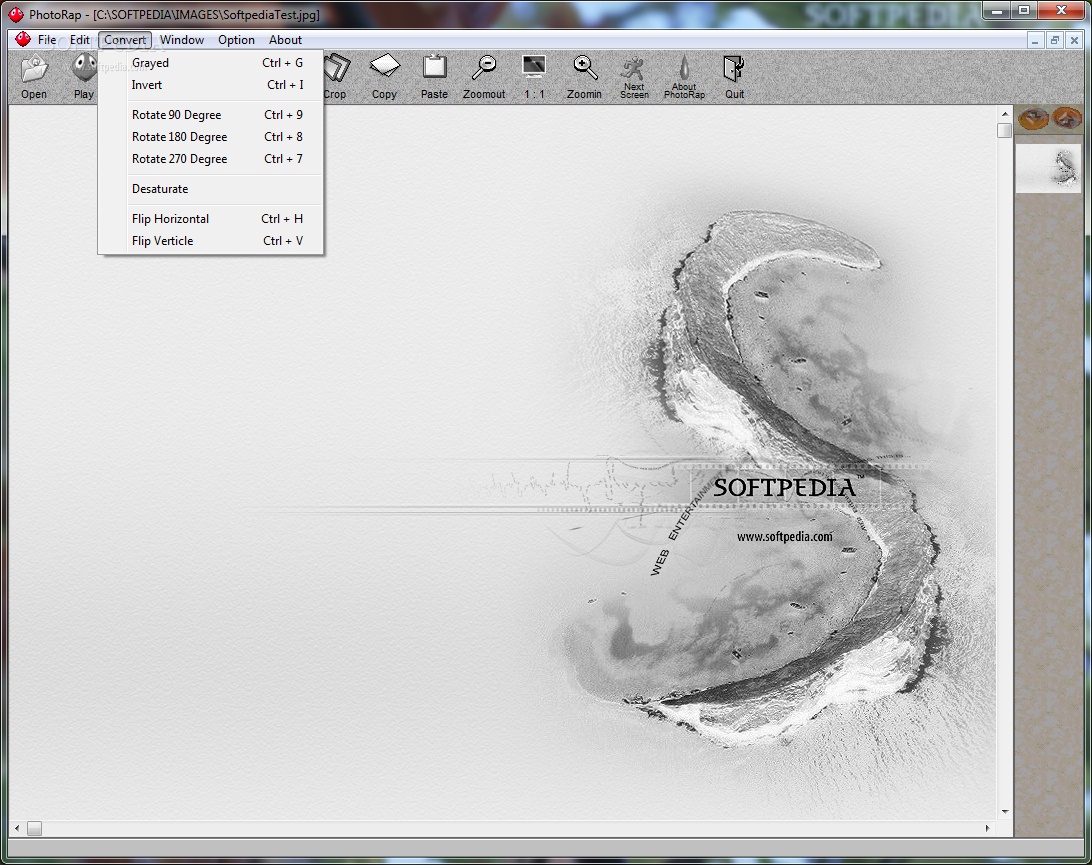
Task: Click the left orange round button in thumbnail panel
Action: point(1033,118)
